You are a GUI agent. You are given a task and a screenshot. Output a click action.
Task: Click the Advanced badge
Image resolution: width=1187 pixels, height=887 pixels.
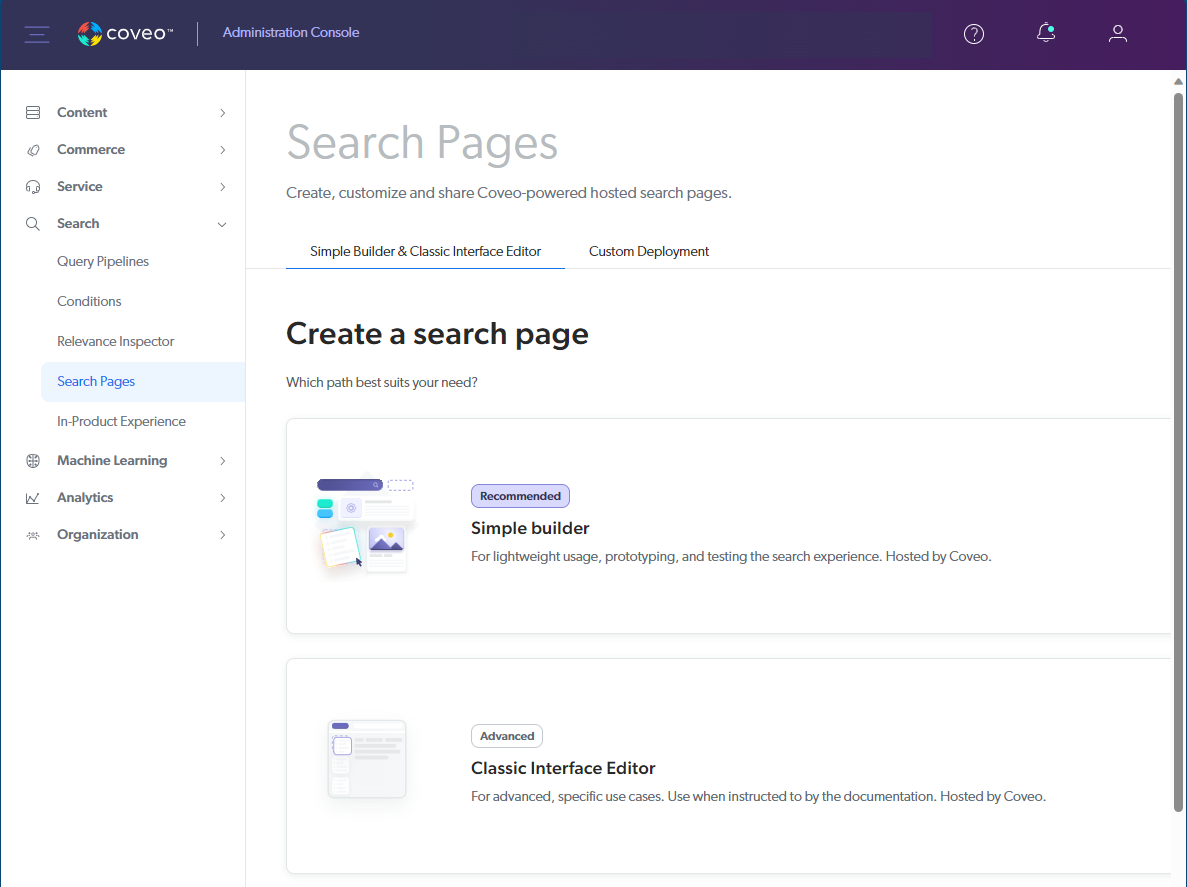pyautogui.click(x=506, y=736)
